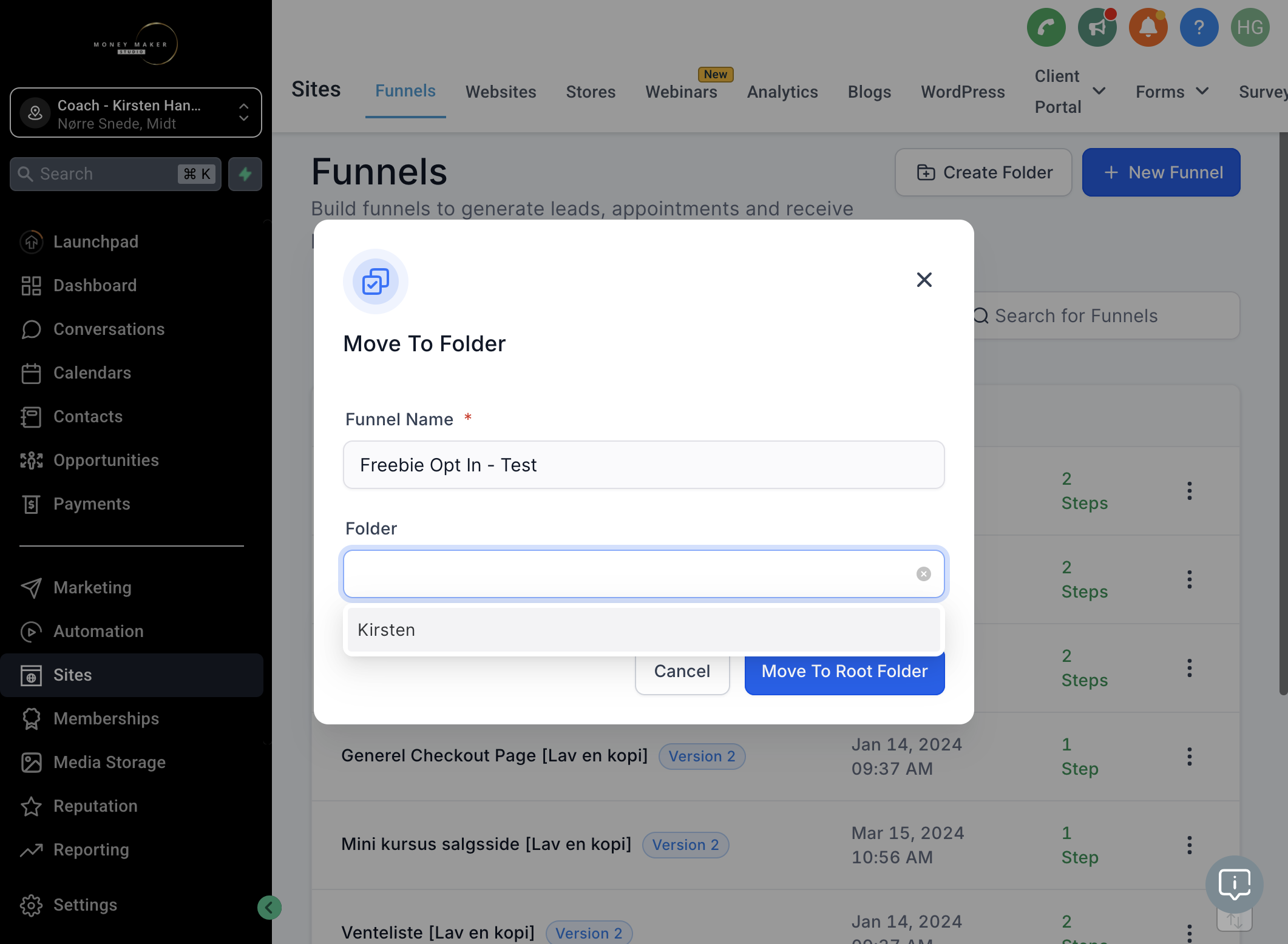Viewport: 1288px width, 944px height.
Task: Click Move To Root Folder button
Action: pos(844,671)
